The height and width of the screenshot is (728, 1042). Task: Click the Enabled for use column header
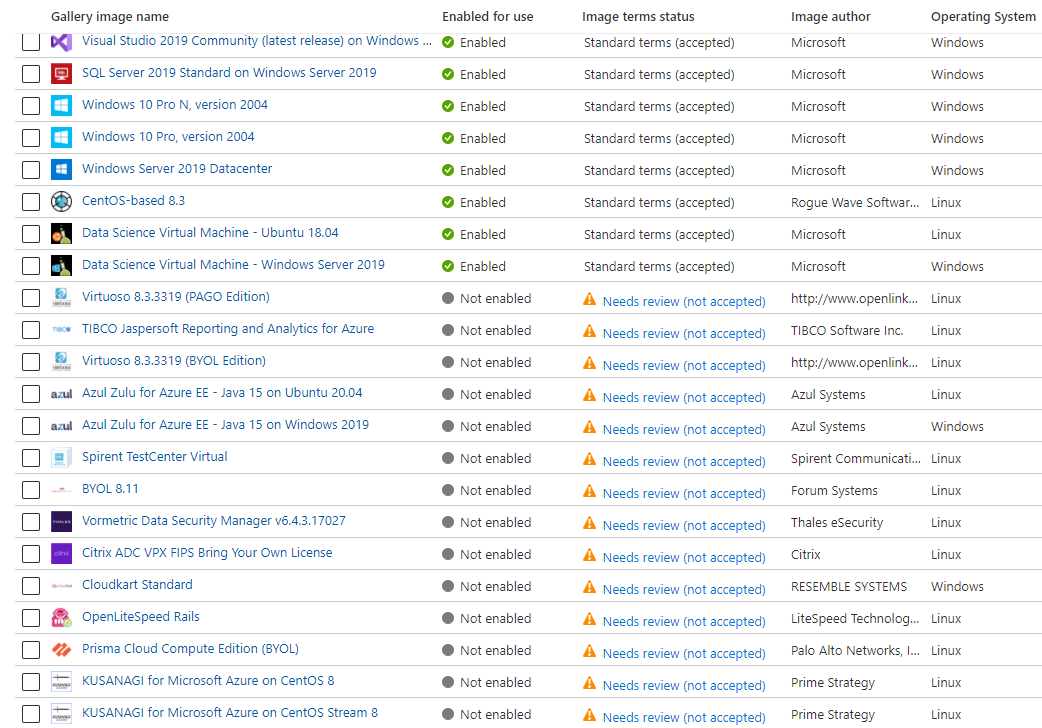(488, 16)
